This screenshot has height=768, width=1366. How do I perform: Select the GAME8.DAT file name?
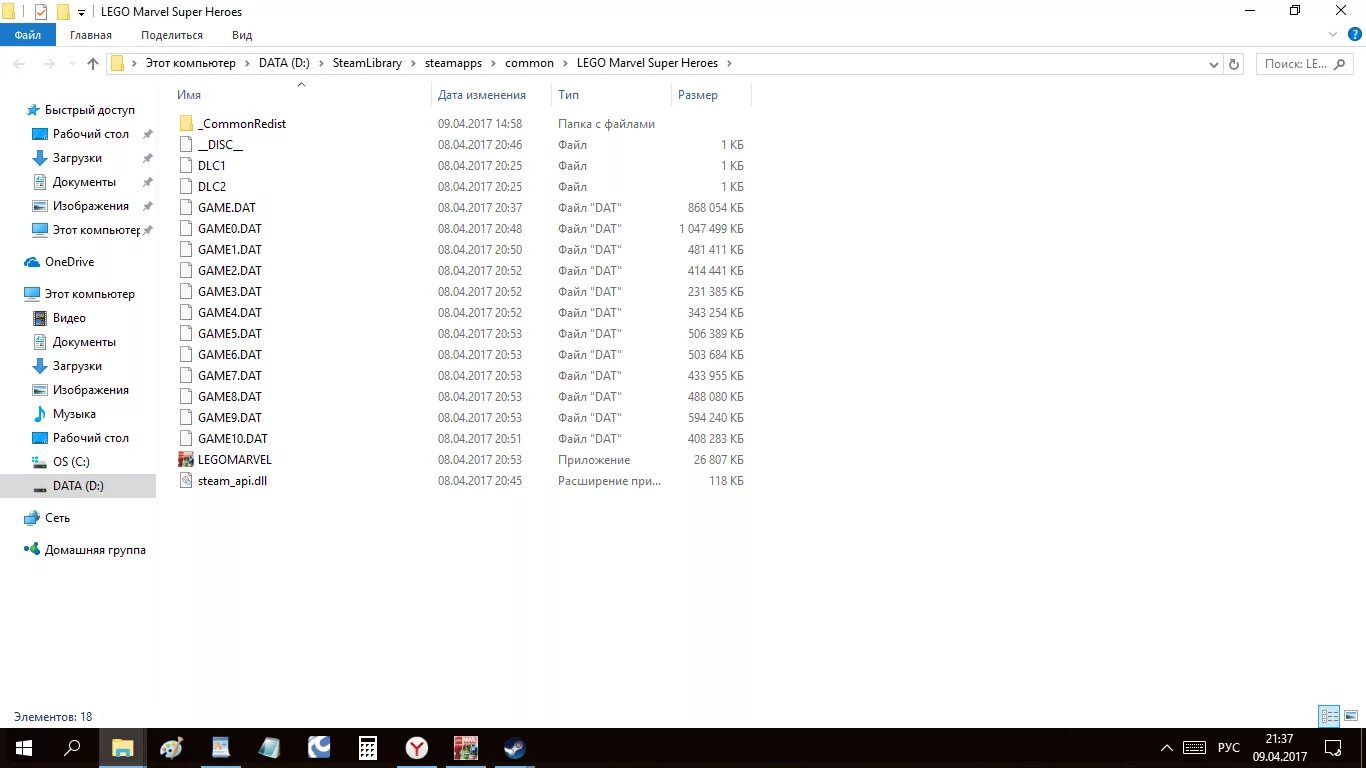pos(230,397)
